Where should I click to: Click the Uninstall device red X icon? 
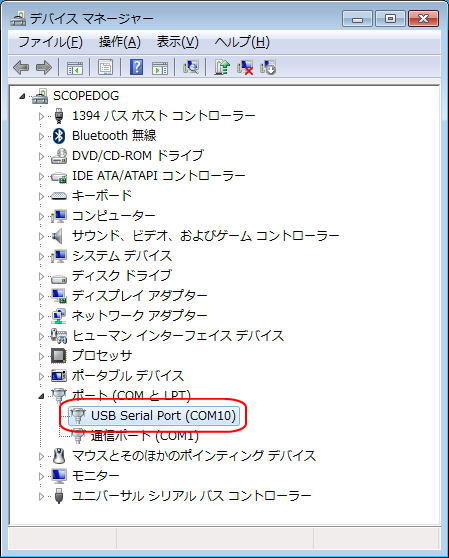pyautogui.click(x=245, y=67)
